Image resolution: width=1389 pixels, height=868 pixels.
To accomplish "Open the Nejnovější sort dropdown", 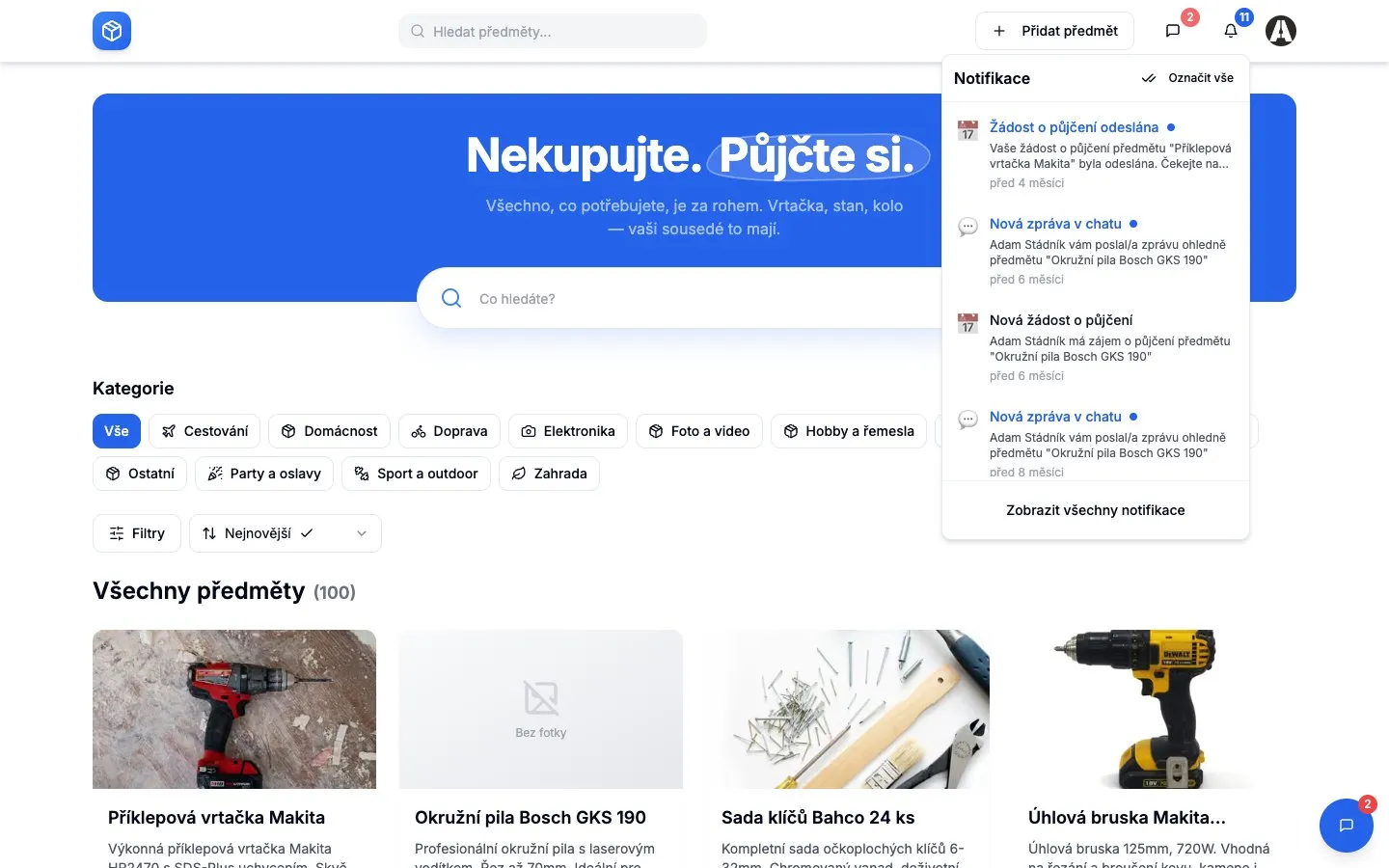I will pos(286,533).
